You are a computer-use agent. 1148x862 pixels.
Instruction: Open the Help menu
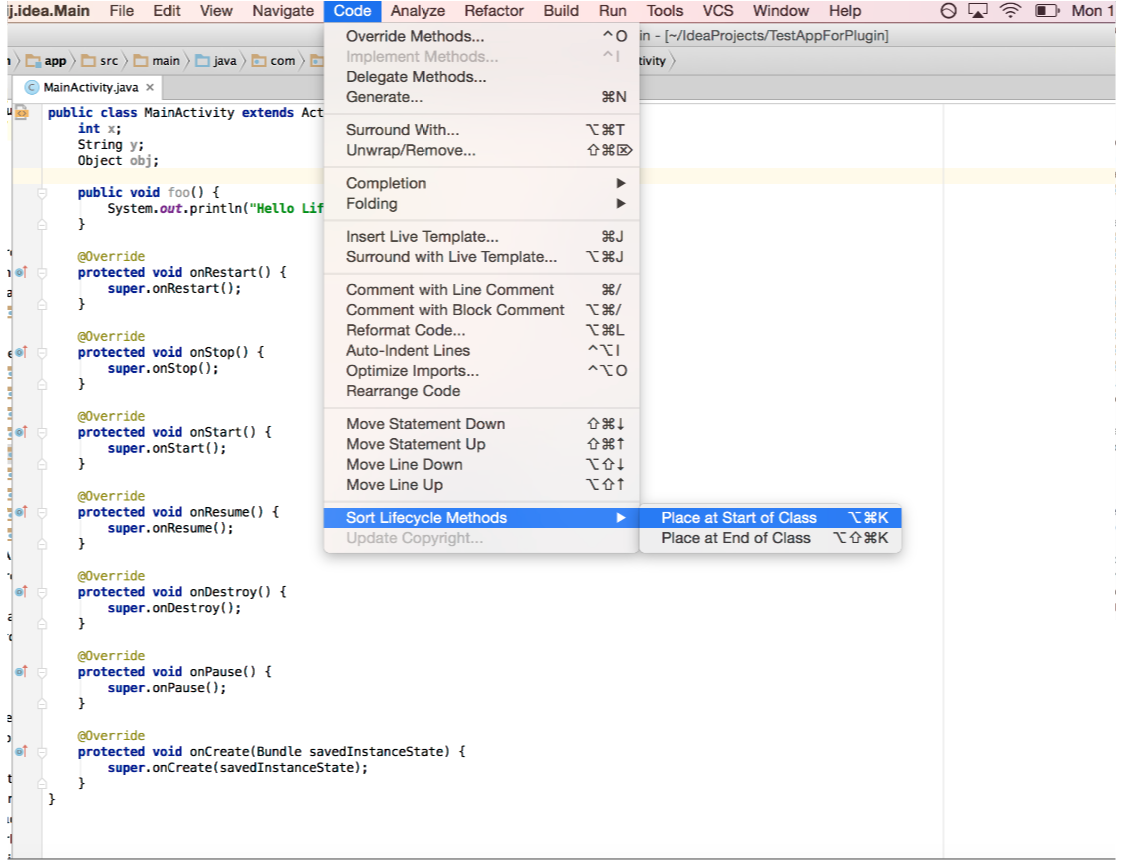click(x=845, y=11)
